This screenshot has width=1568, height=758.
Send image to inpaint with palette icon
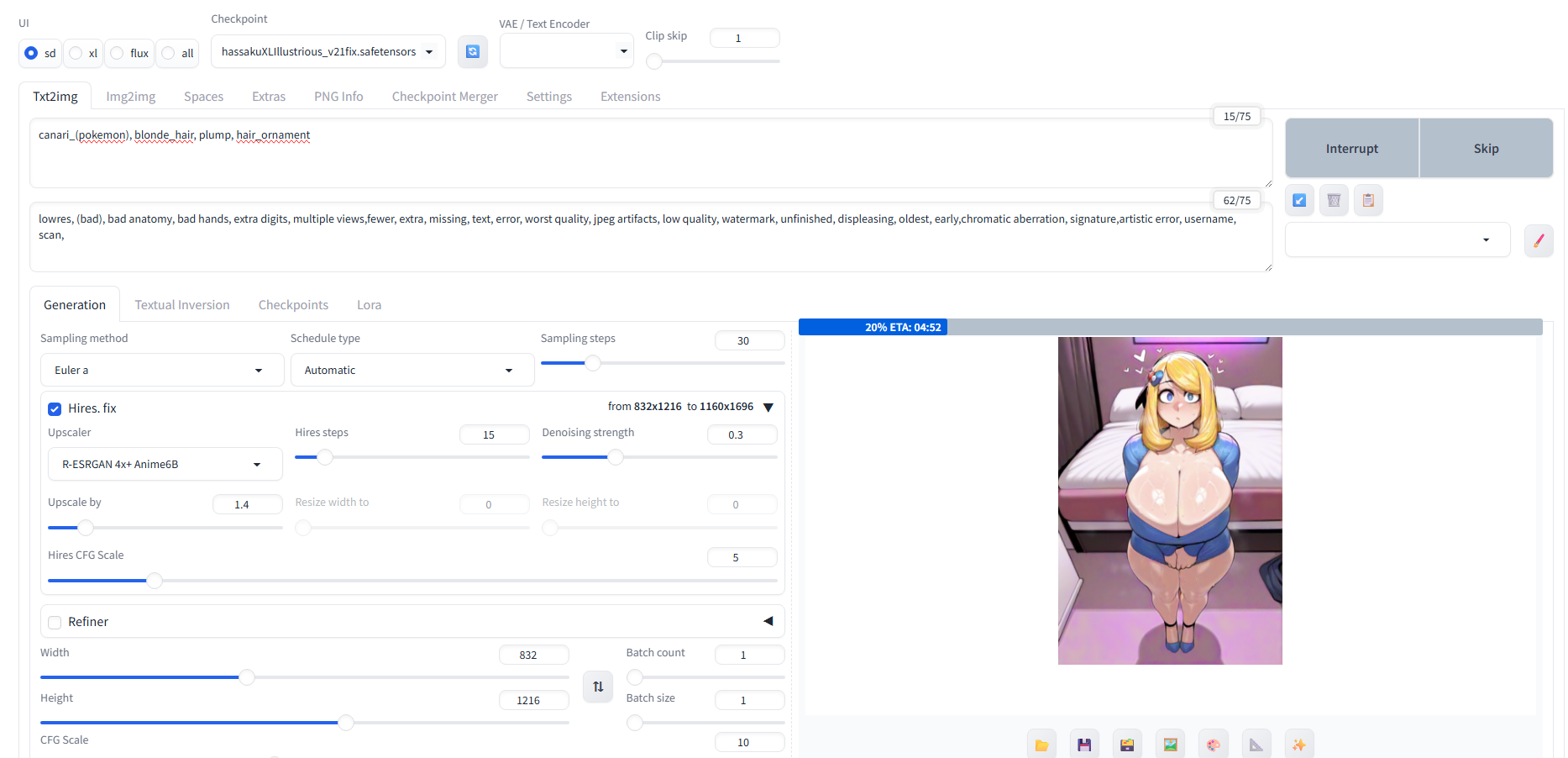1213,745
